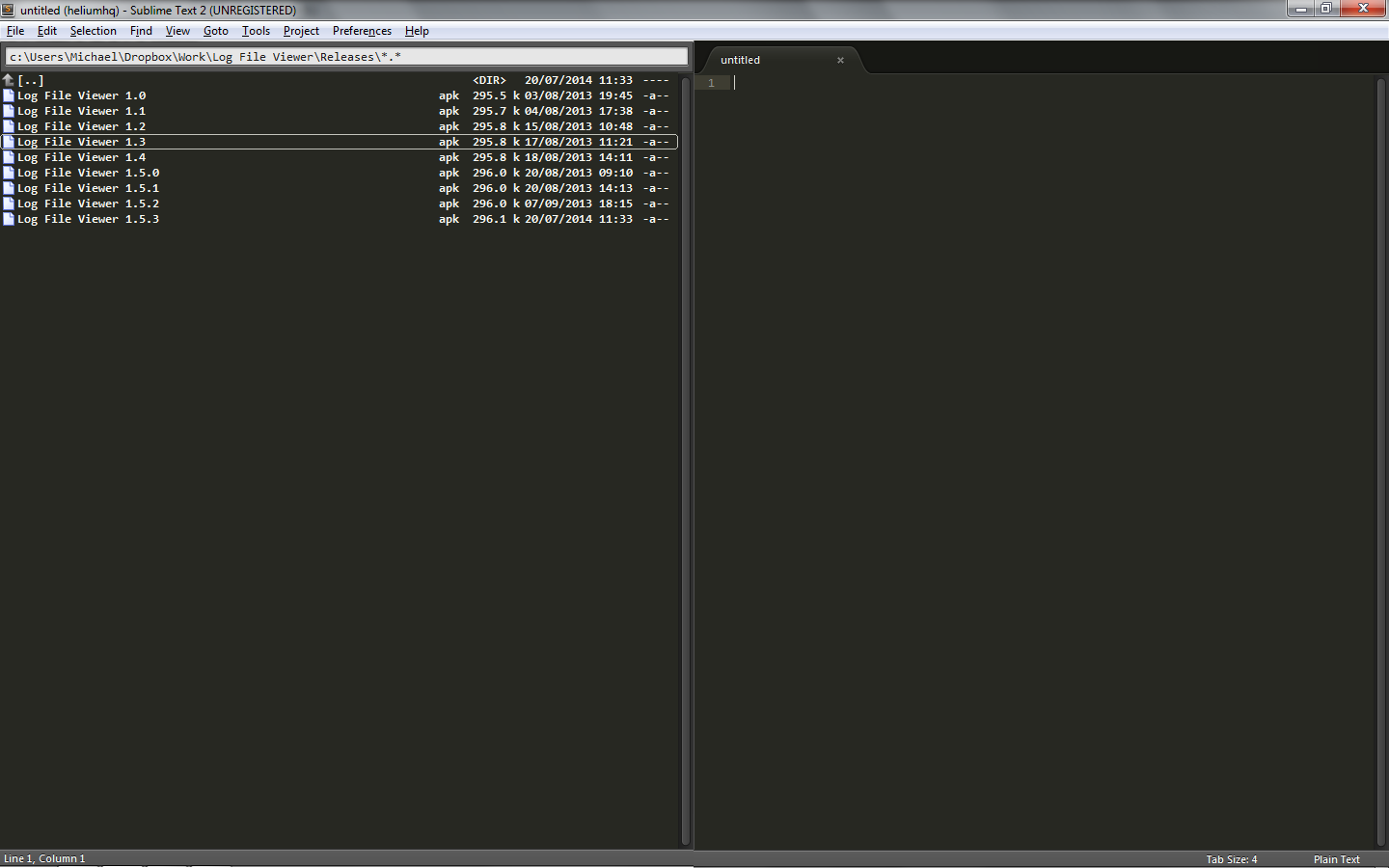Click date 18/08/2013 14:11
1389x868 pixels.
point(579,157)
